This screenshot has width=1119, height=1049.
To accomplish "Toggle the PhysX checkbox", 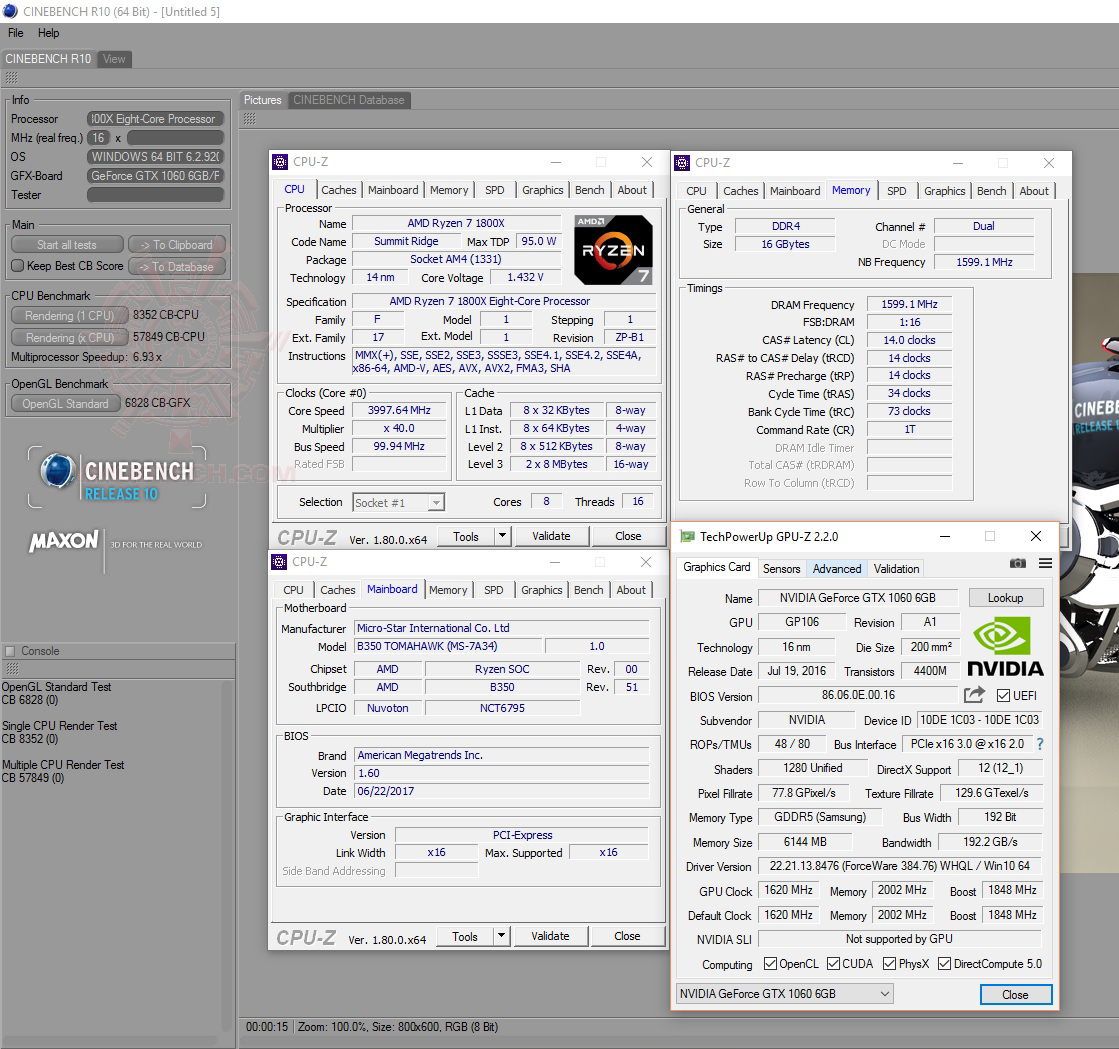I will (889, 964).
